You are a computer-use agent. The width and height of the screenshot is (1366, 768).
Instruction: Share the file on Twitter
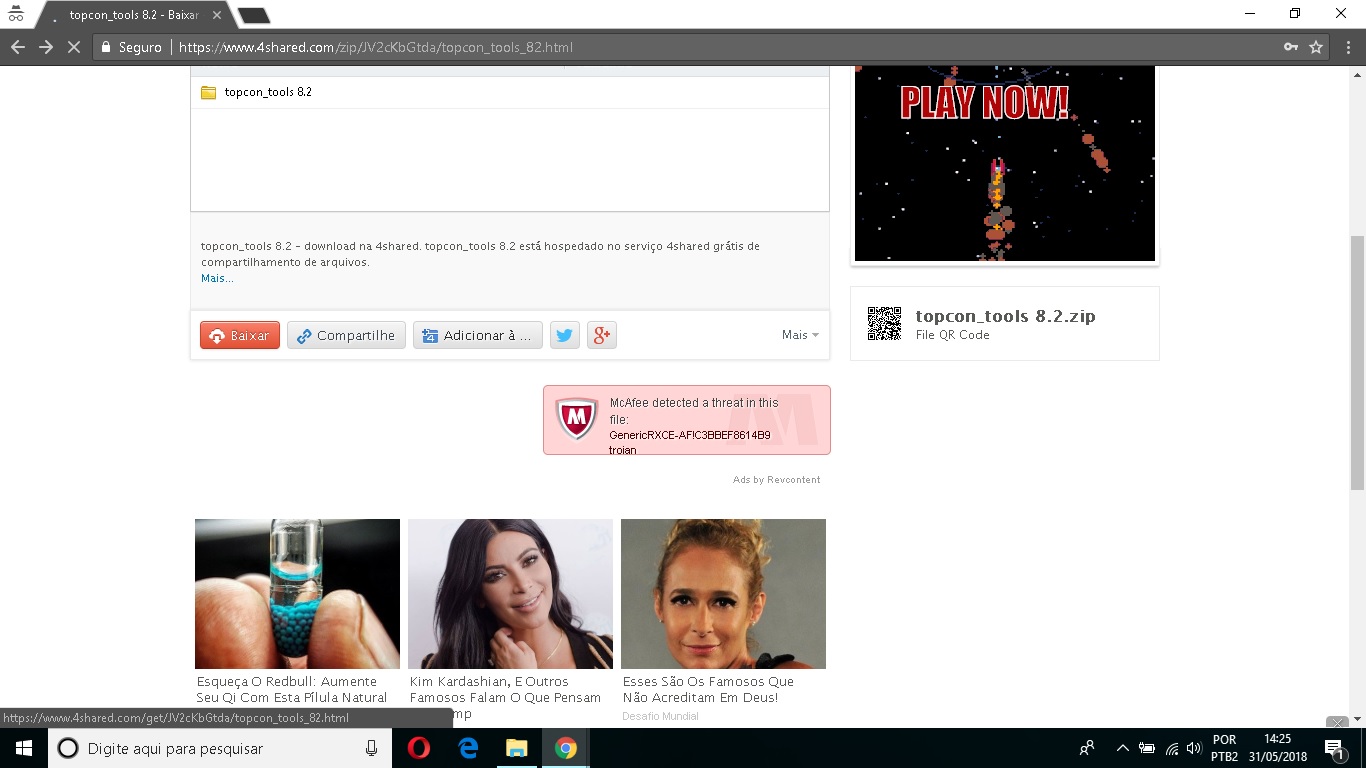click(565, 335)
